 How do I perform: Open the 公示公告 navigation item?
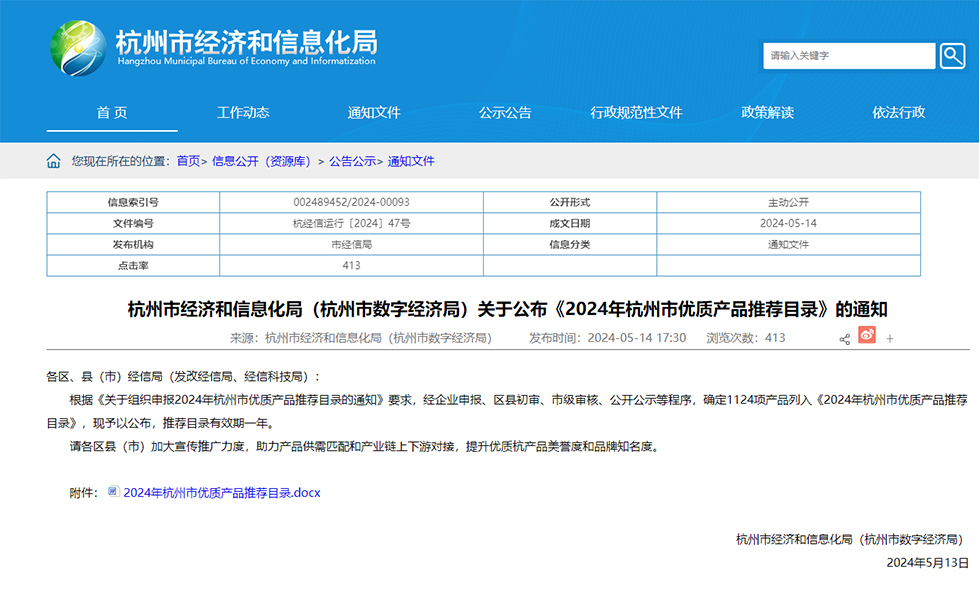pyautogui.click(x=505, y=113)
